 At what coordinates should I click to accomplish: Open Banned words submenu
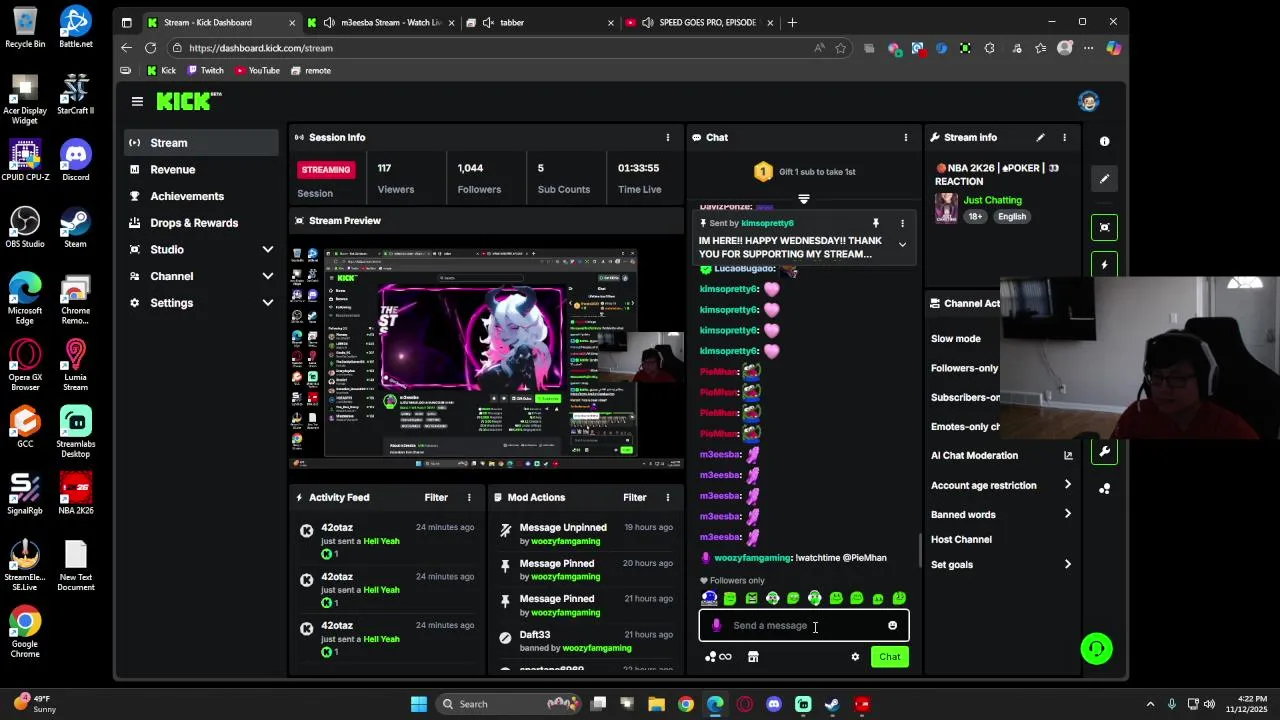tap(1001, 515)
